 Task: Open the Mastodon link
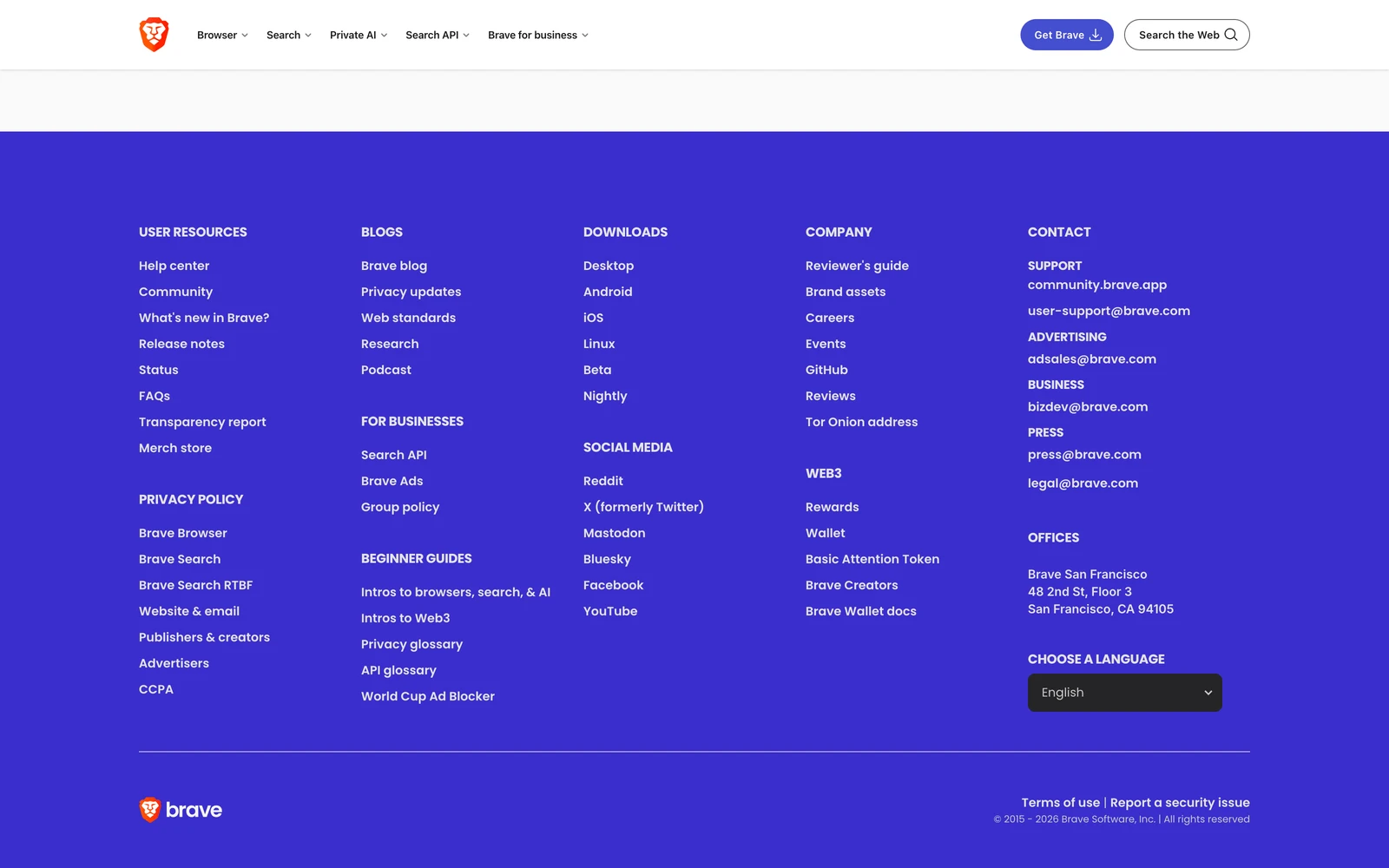[x=615, y=533]
